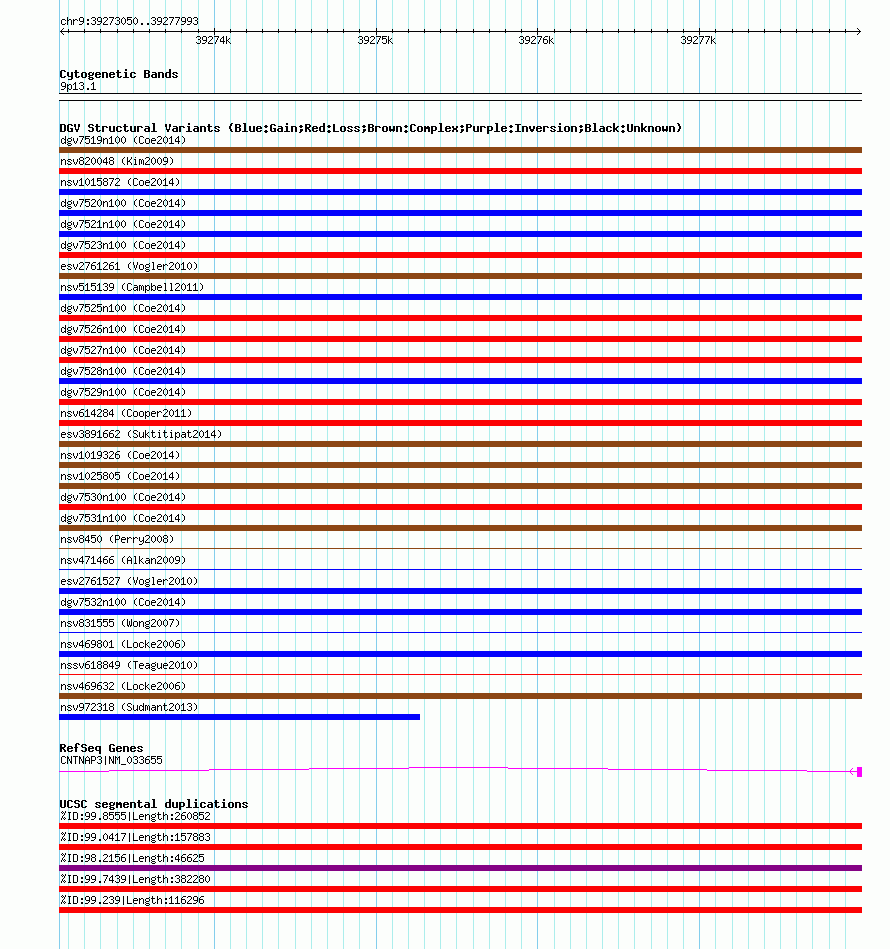
Task: Click nsv515139 (Campbell2011) label
Action: (x=132, y=287)
